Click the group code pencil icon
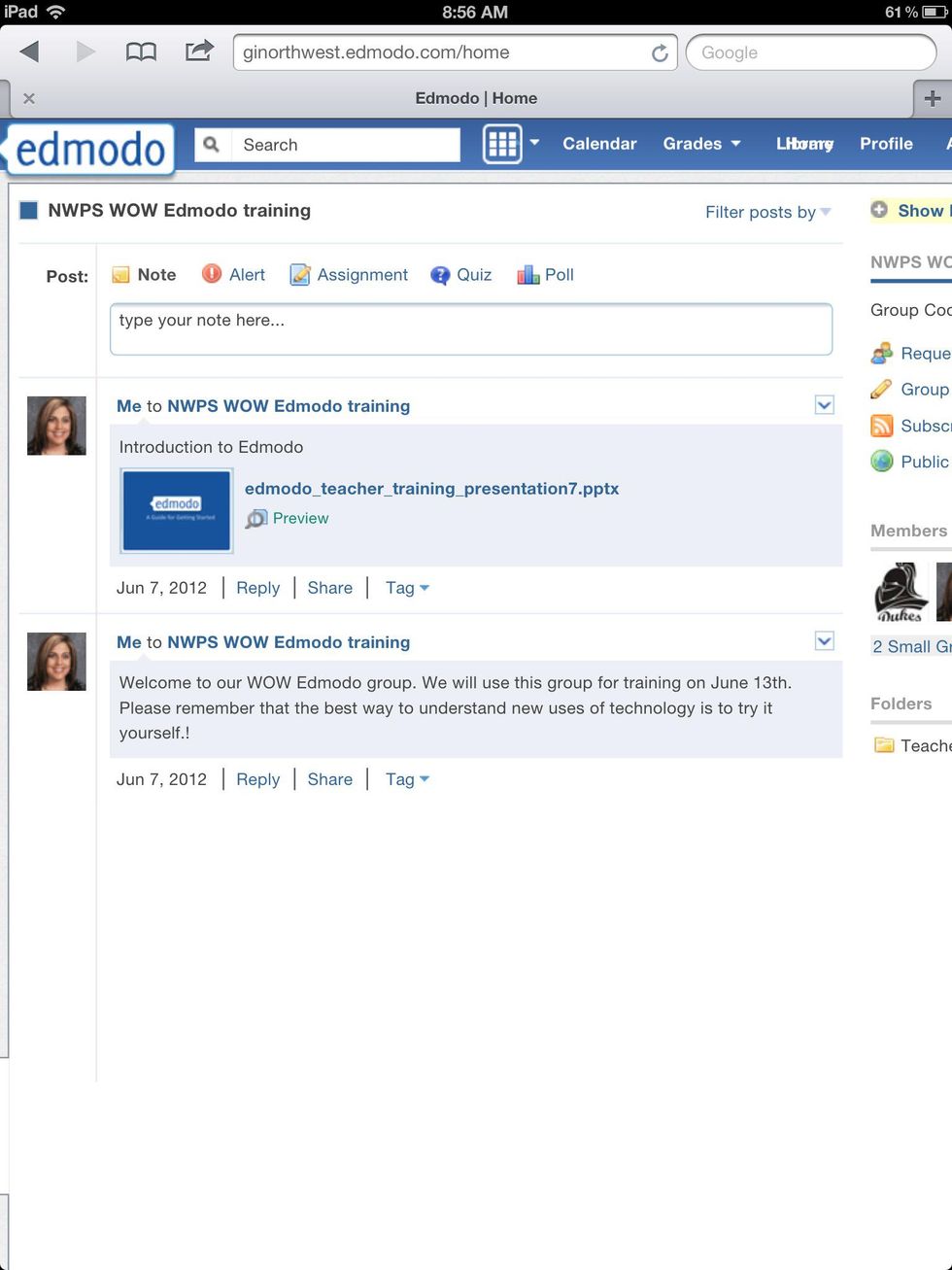 881,389
